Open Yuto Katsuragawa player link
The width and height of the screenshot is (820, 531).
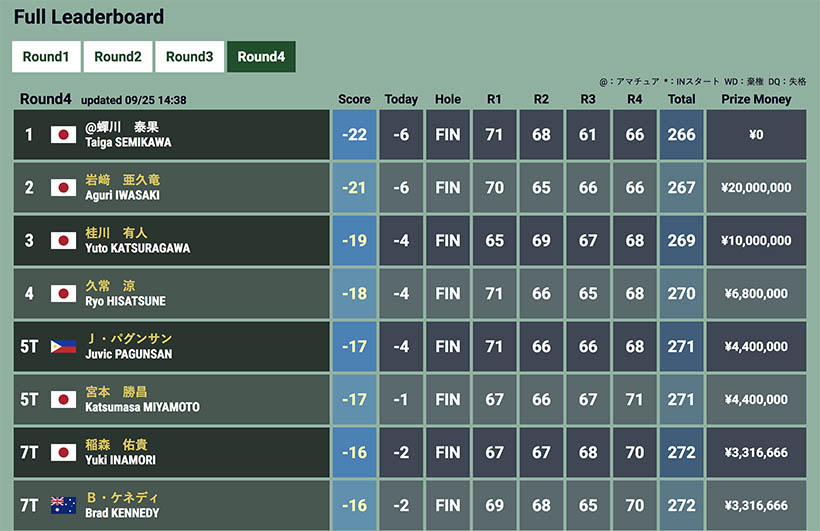click(137, 241)
